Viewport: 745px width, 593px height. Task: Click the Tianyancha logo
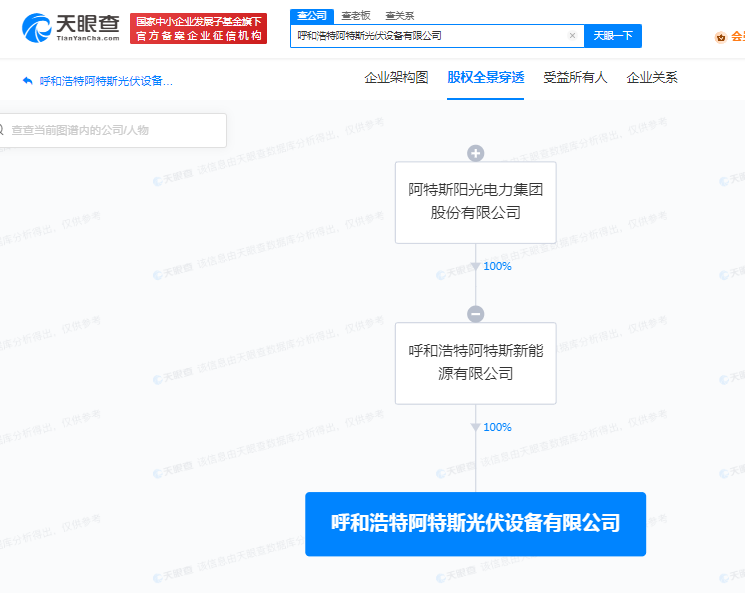pos(70,27)
